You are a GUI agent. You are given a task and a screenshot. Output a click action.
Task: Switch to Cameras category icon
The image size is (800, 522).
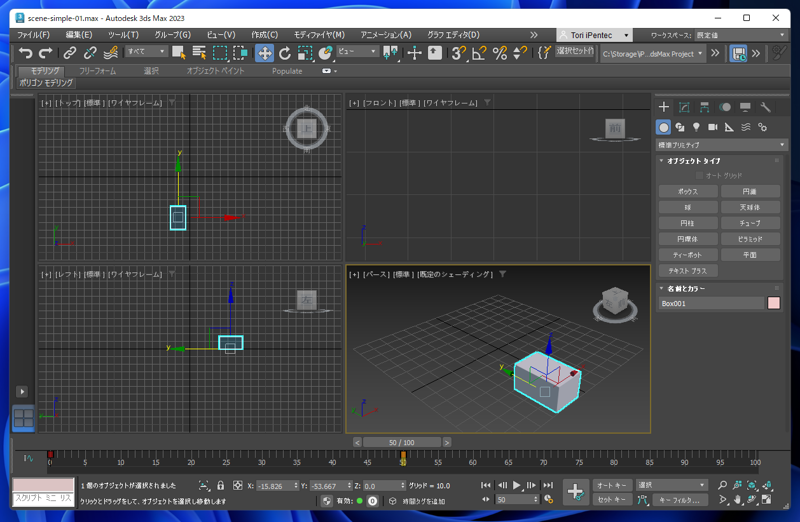(x=713, y=127)
